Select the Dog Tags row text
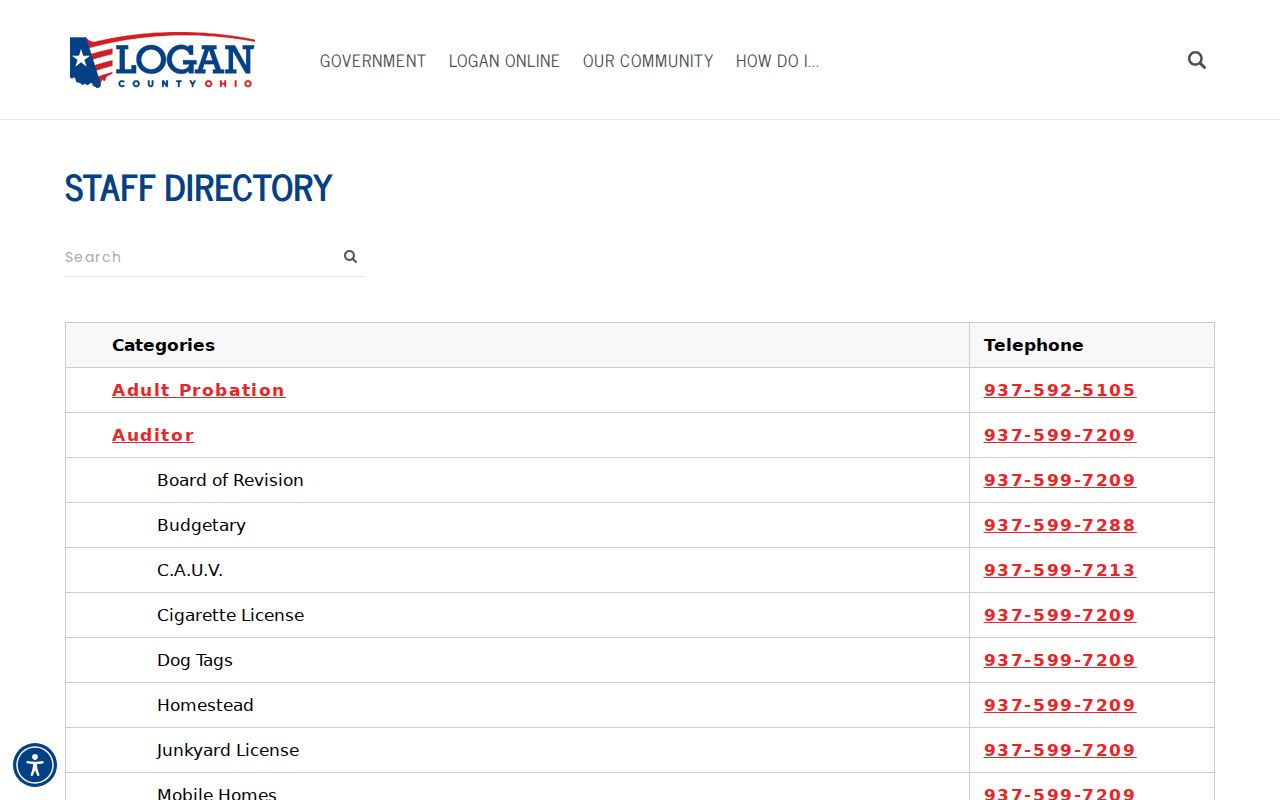Viewport: 1280px width, 800px height. 195,660
